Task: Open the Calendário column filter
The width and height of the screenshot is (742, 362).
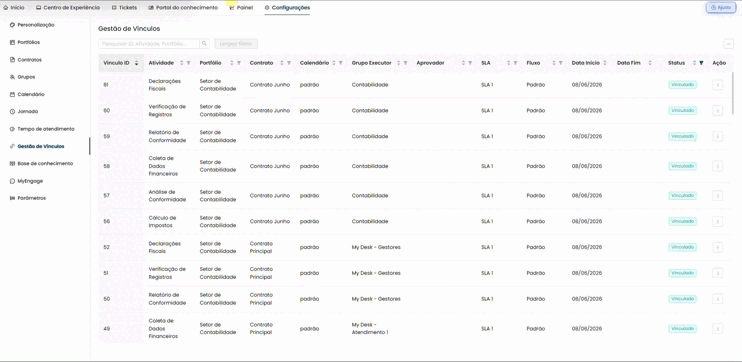Action: (340, 63)
